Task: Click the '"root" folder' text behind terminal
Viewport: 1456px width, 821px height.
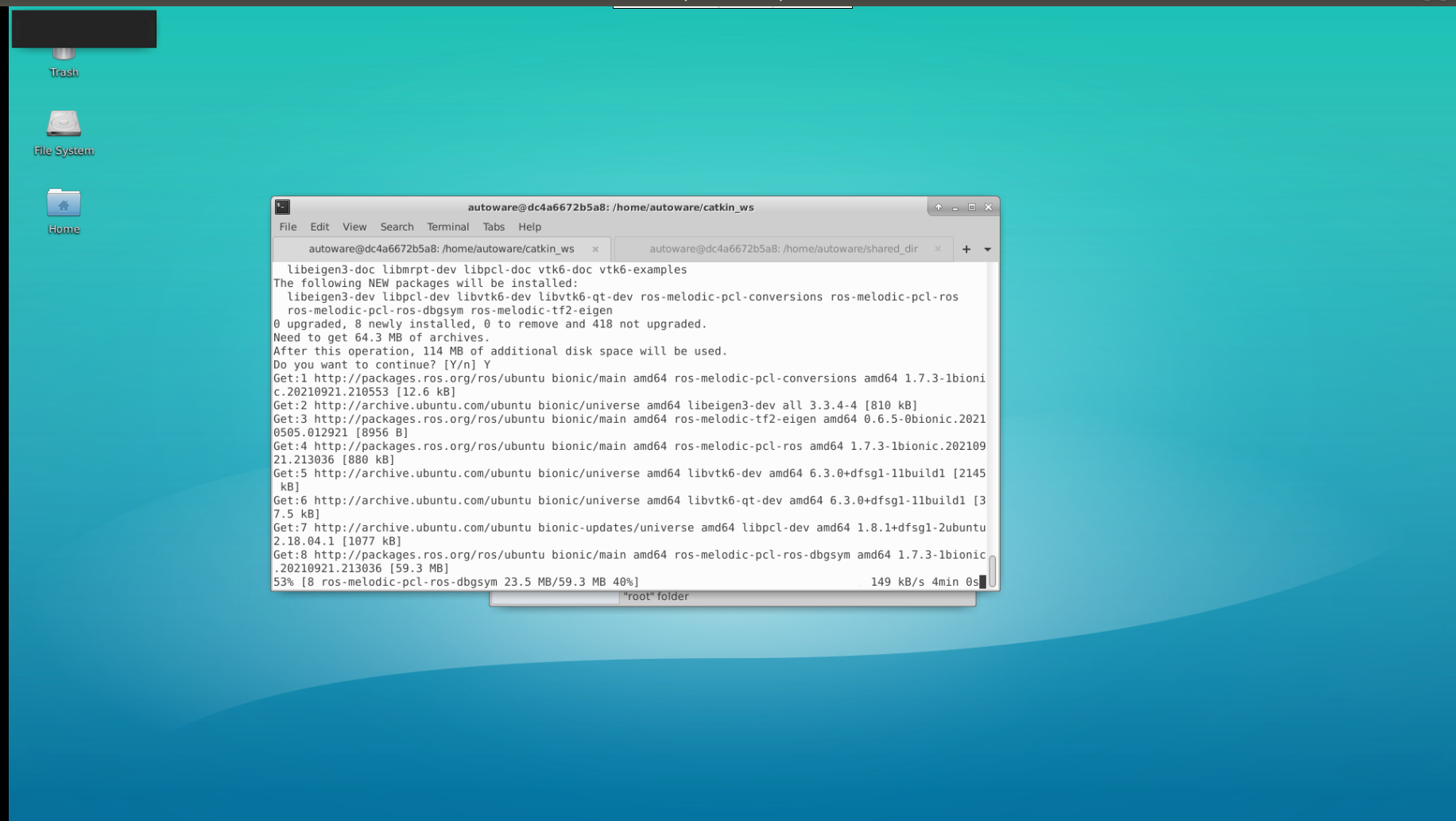Action: [656, 596]
